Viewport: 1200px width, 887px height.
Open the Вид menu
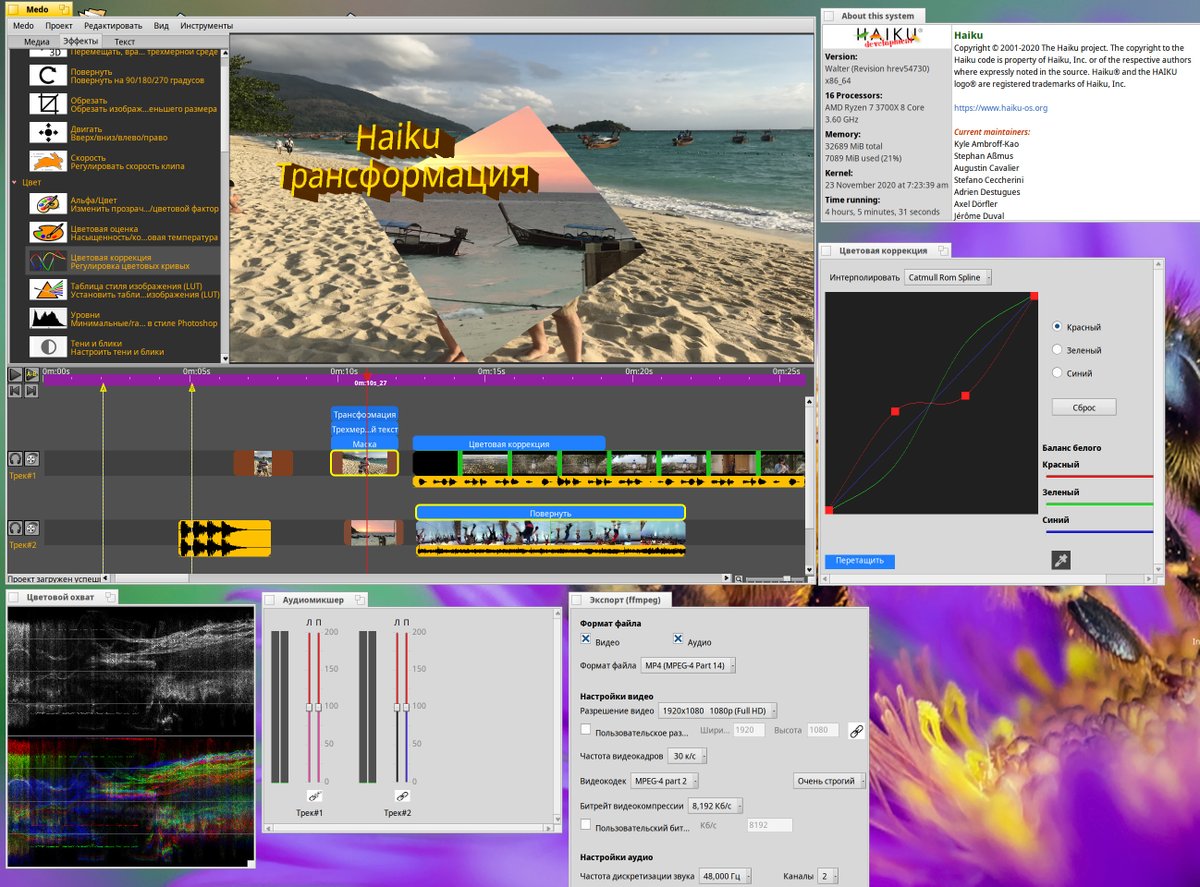pyautogui.click(x=161, y=25)
